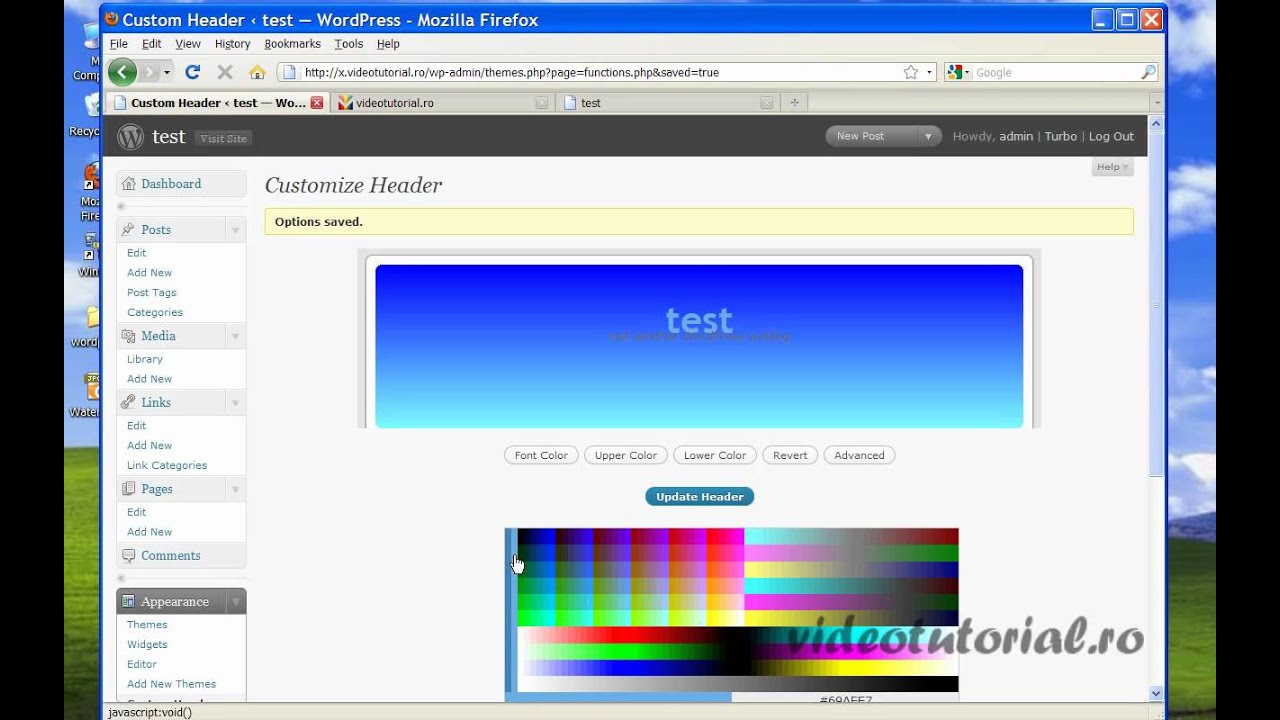Image resolution: width=1280 pixels, height=720 pixels.
Task: Open Add New Themes link
Action: coord(171,684)
